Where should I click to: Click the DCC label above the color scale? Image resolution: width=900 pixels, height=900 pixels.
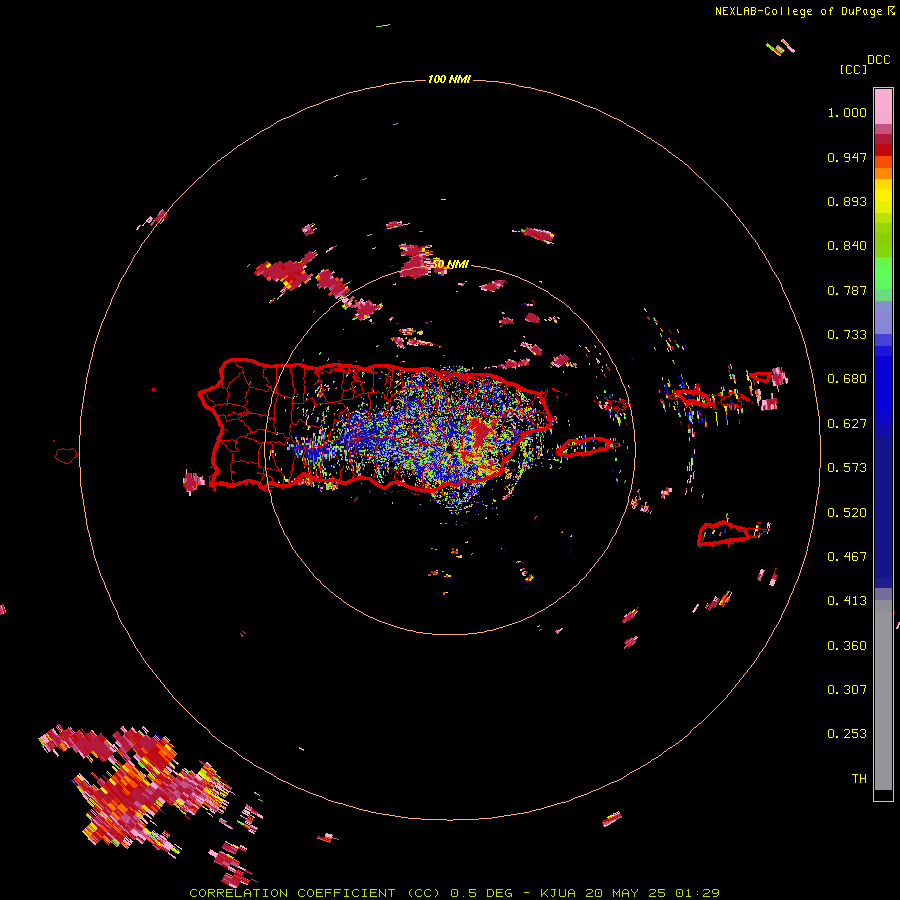click(878, 60)
